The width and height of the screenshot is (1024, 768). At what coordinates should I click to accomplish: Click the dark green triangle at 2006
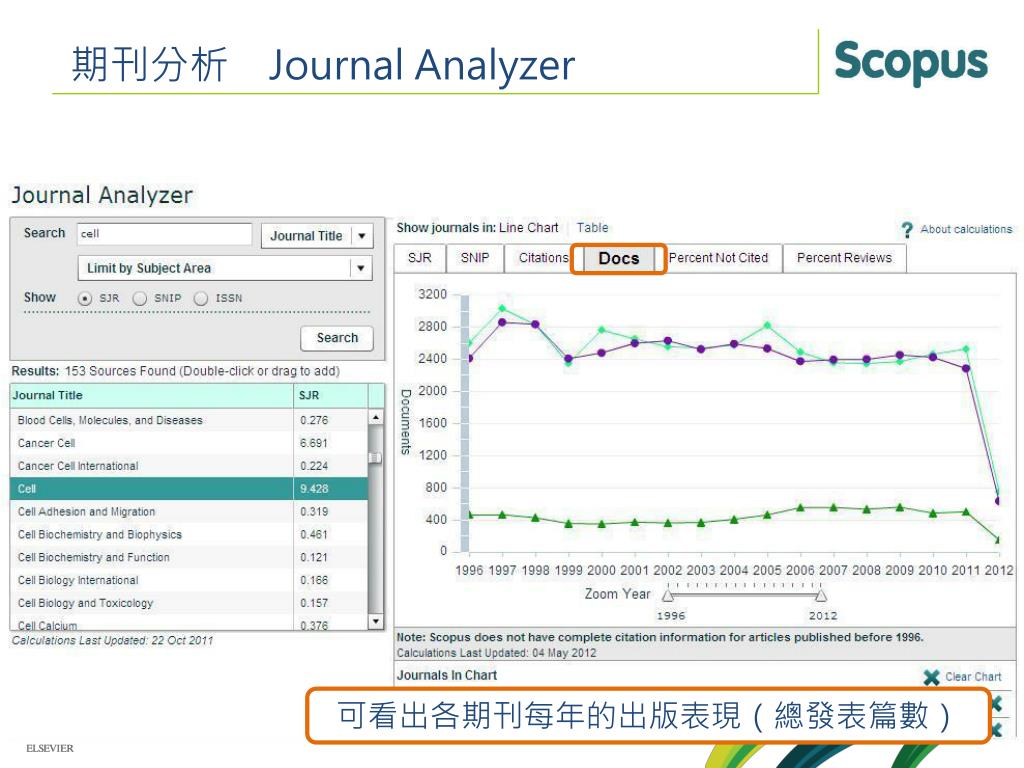(x=801, y=507)
